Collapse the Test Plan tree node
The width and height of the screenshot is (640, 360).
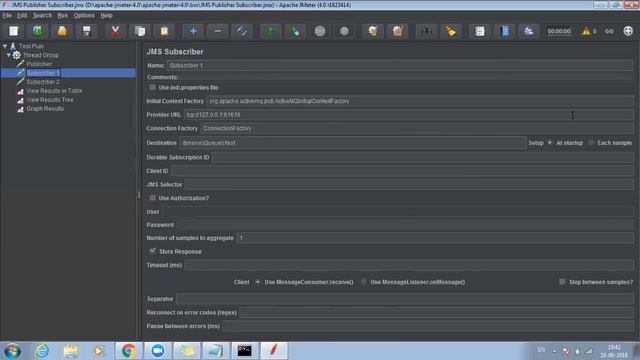click(5, 46)
